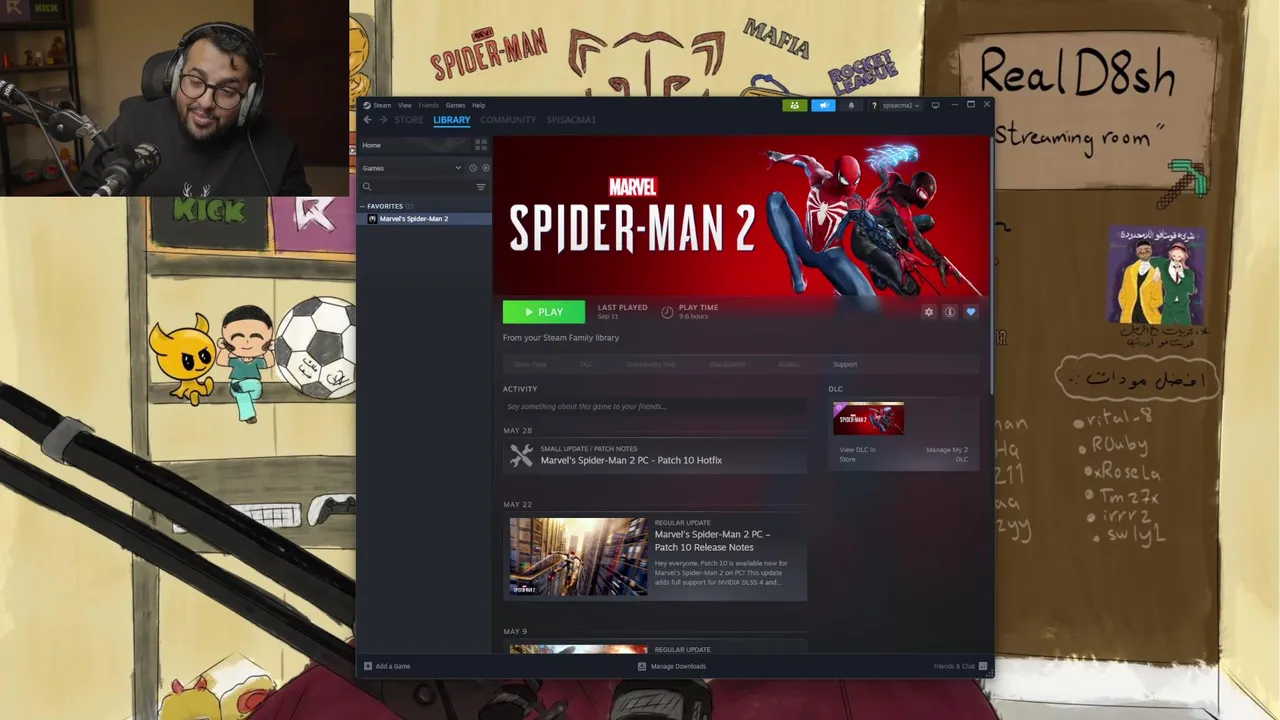Switch to the LIBRARY tab
This screenshot has width=1280, height=720.
tap(451, 120)
